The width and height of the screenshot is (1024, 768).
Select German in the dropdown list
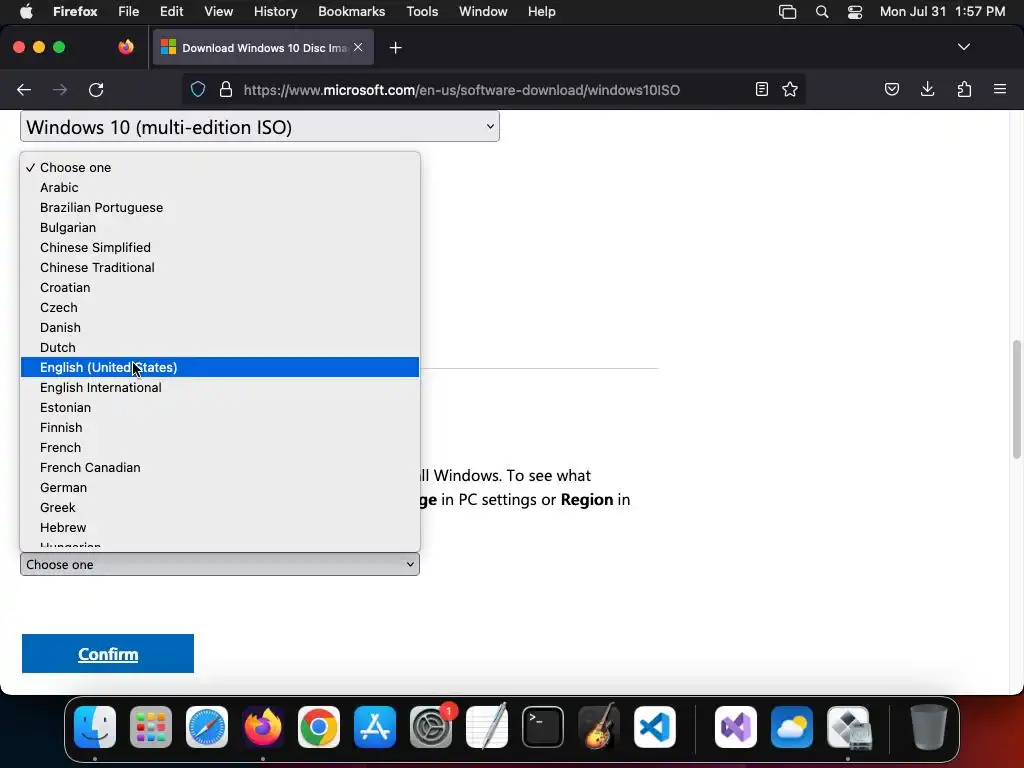220,487
